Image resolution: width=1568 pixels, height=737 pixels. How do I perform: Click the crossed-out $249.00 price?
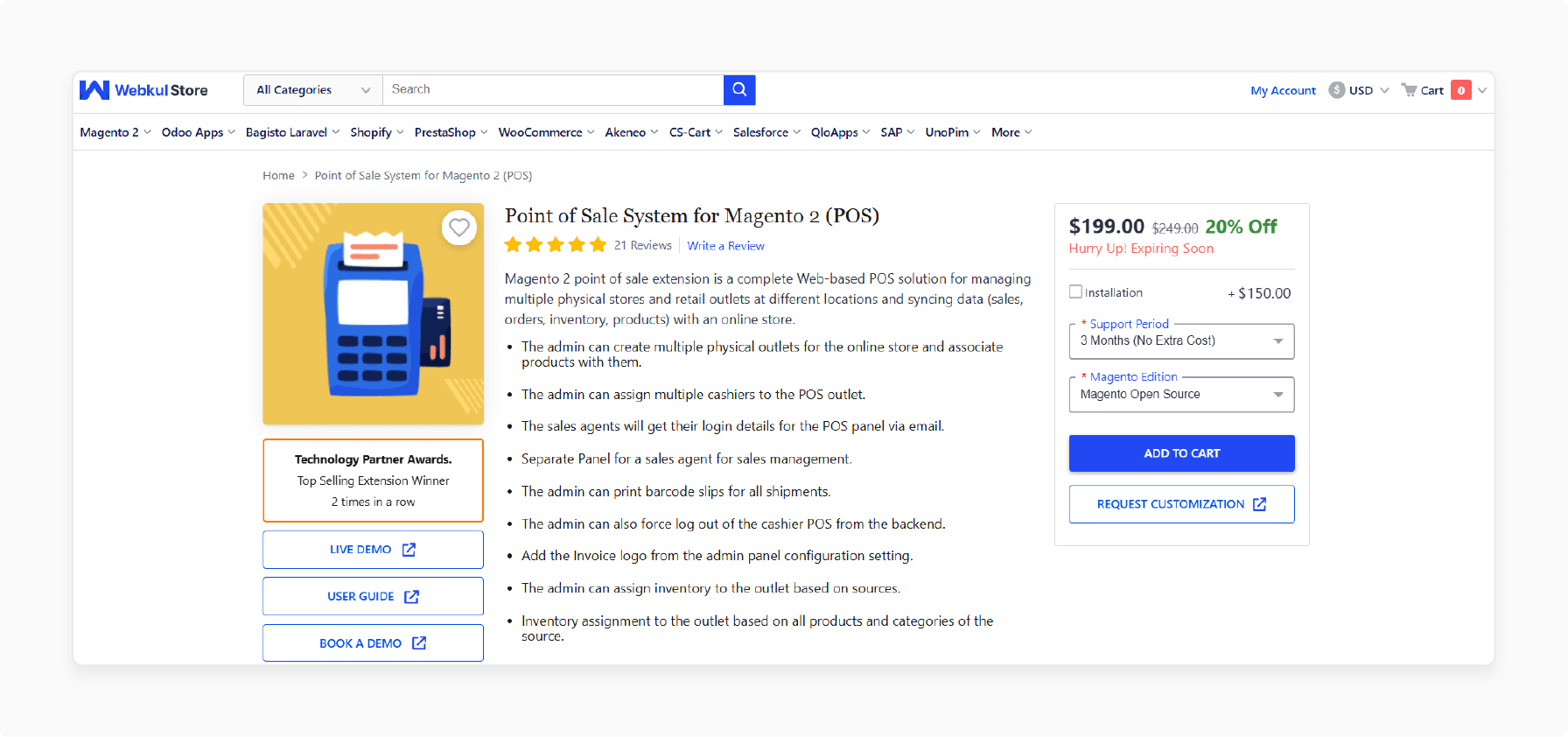click(1175, 228)
